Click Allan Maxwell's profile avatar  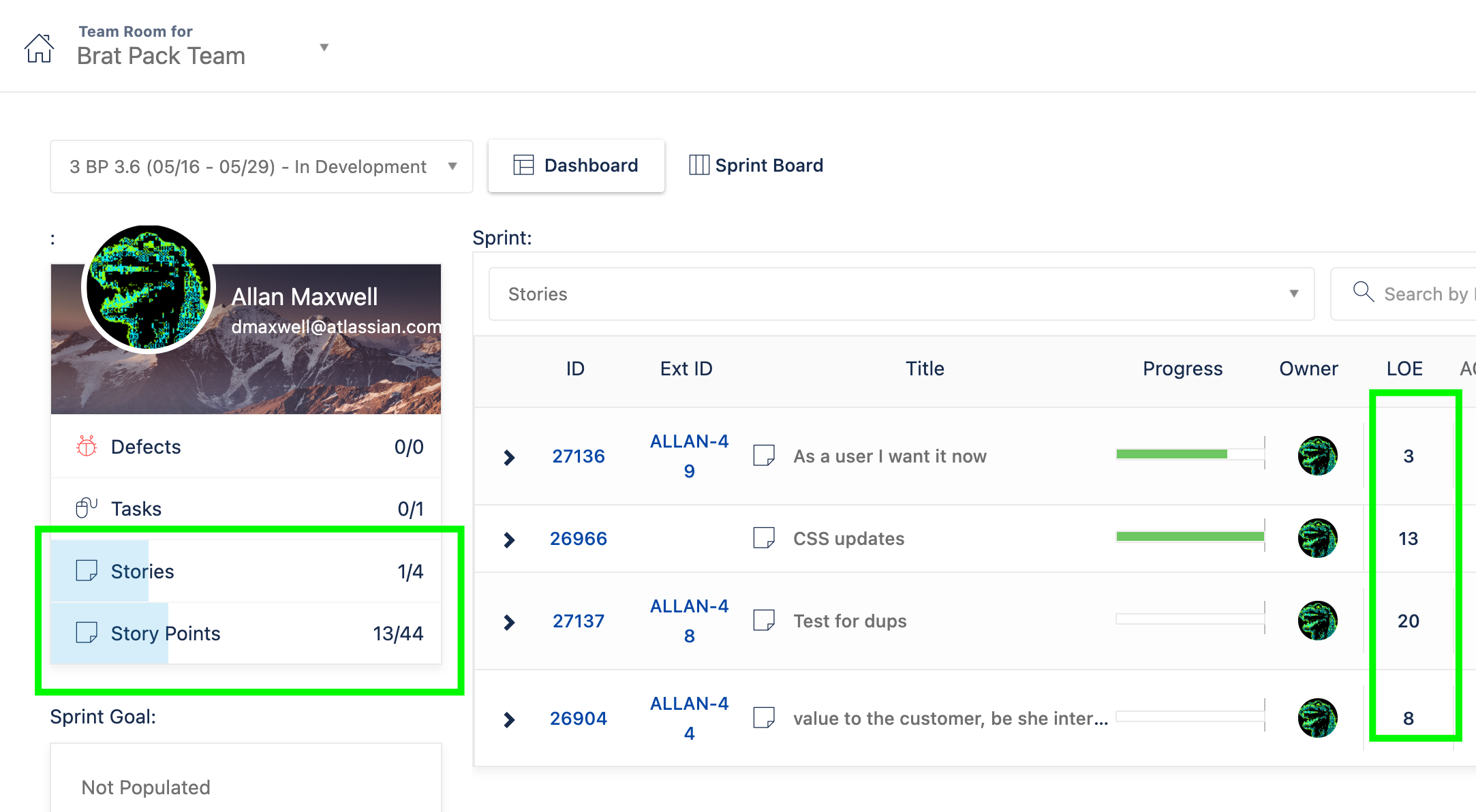149,286
